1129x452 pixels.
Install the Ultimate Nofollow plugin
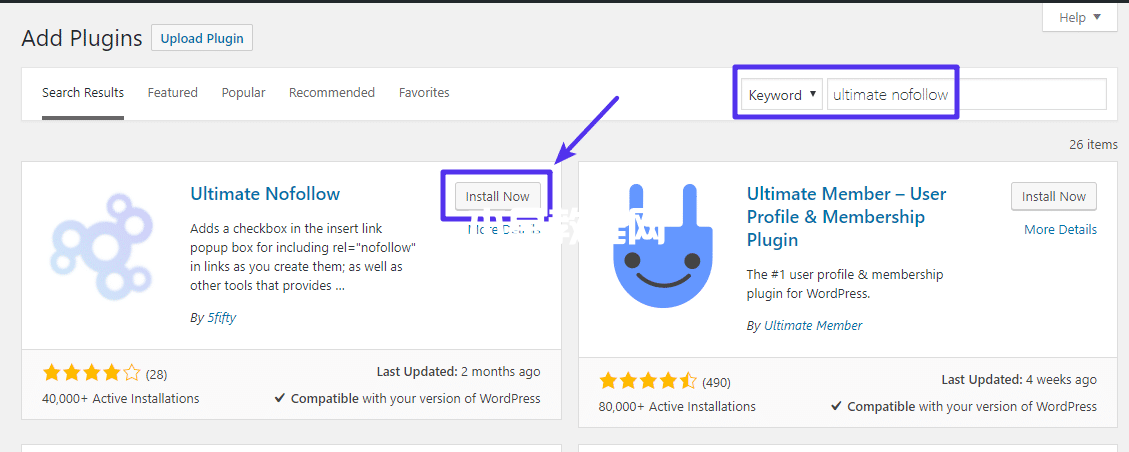point(498,196)
